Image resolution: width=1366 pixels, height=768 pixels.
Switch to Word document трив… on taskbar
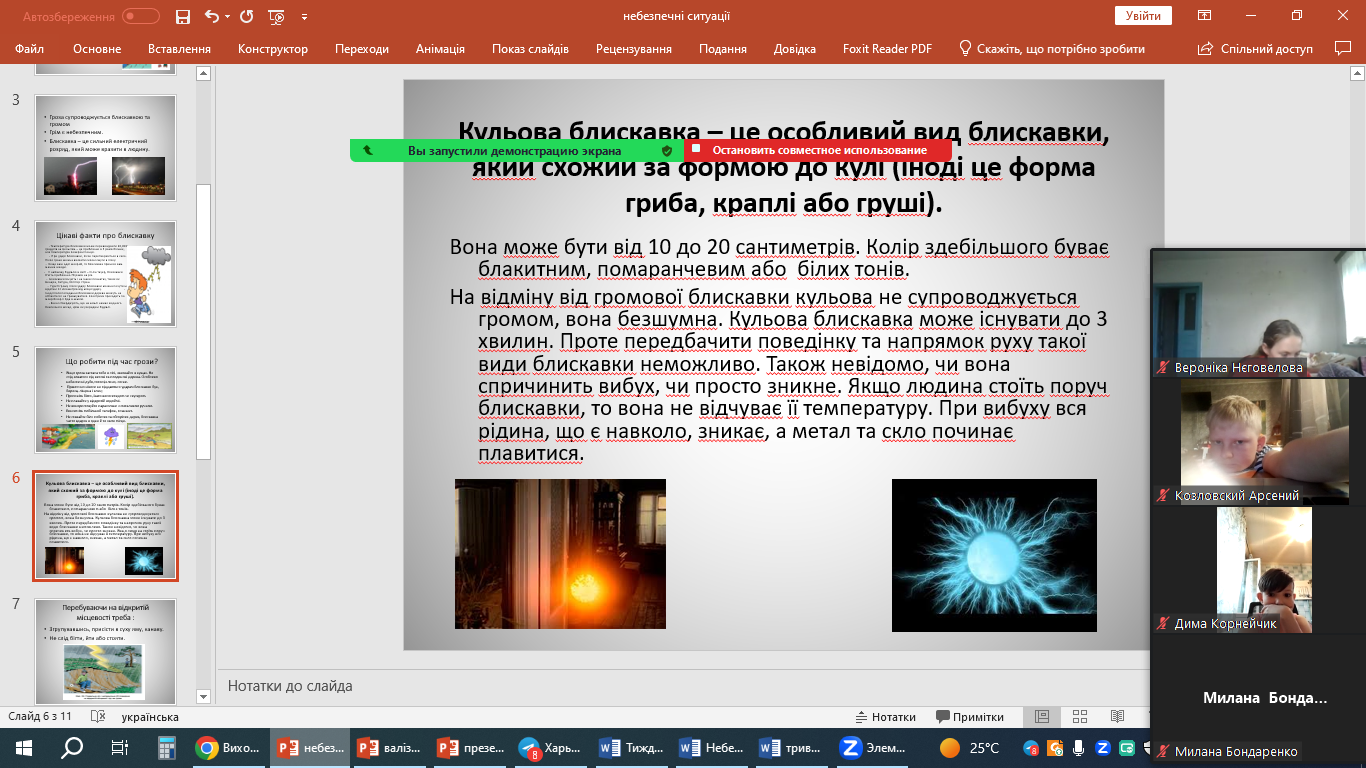792,747
